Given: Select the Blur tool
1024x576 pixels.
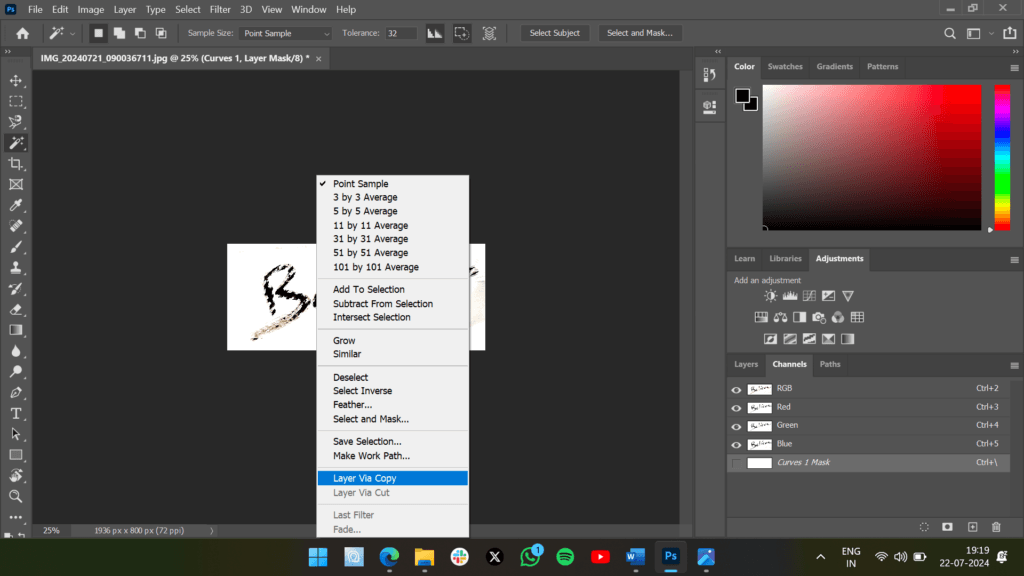Looking at the screenshot, I should pos(16,351).
